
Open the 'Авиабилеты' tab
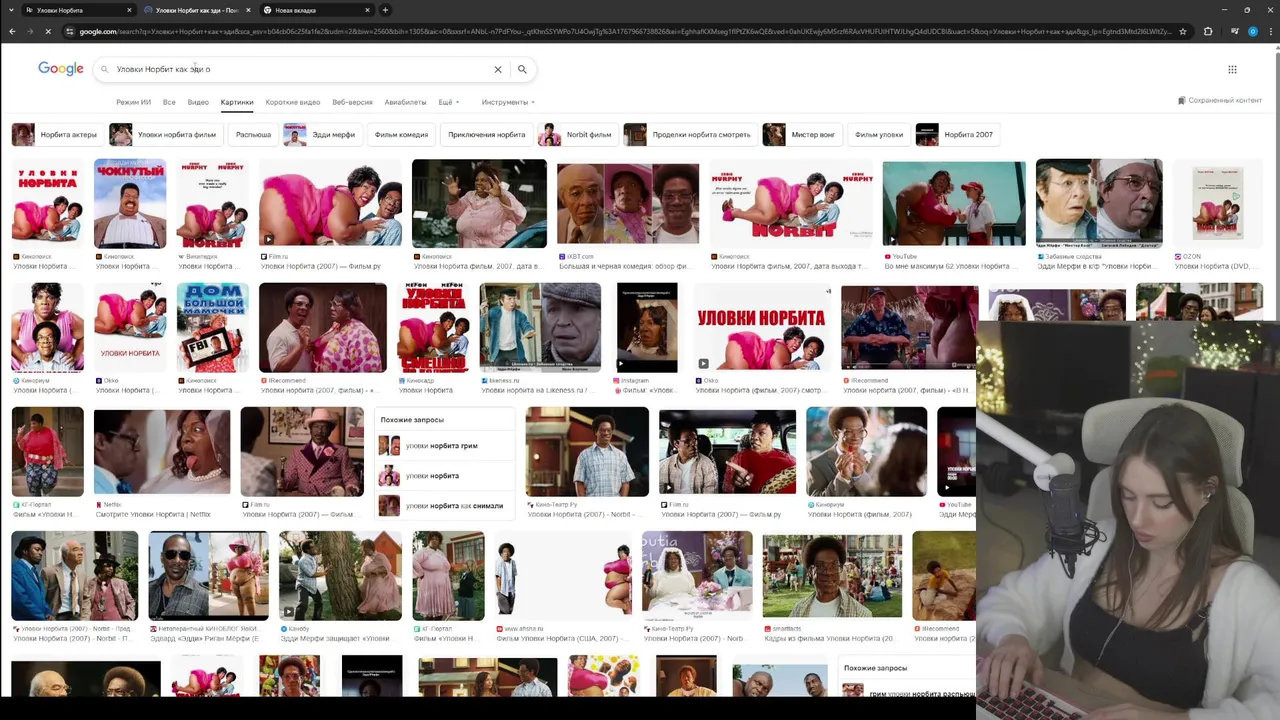pyautogui.click(x=405, y=102)
